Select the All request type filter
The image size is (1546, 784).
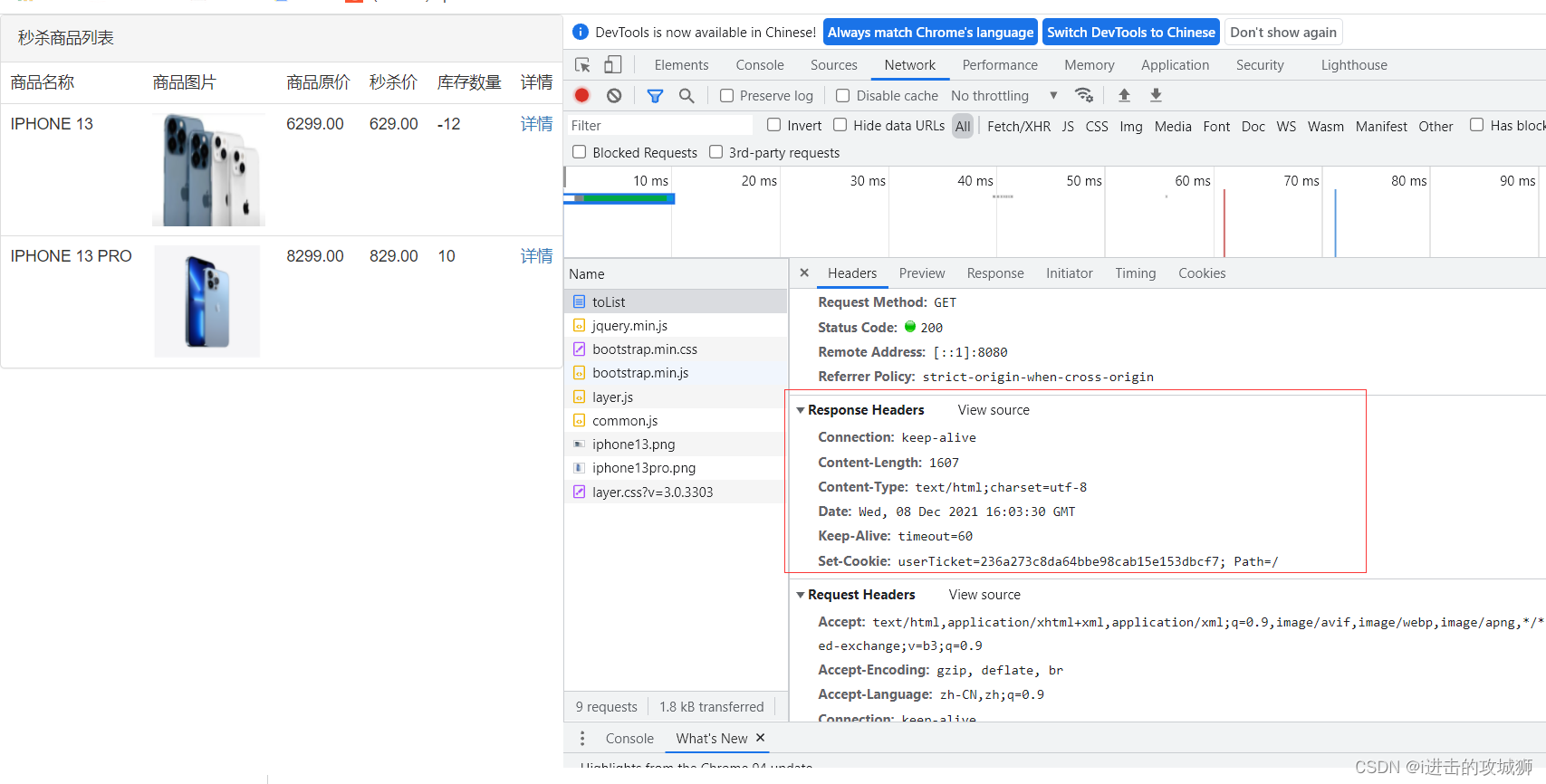tap(963, 127)
